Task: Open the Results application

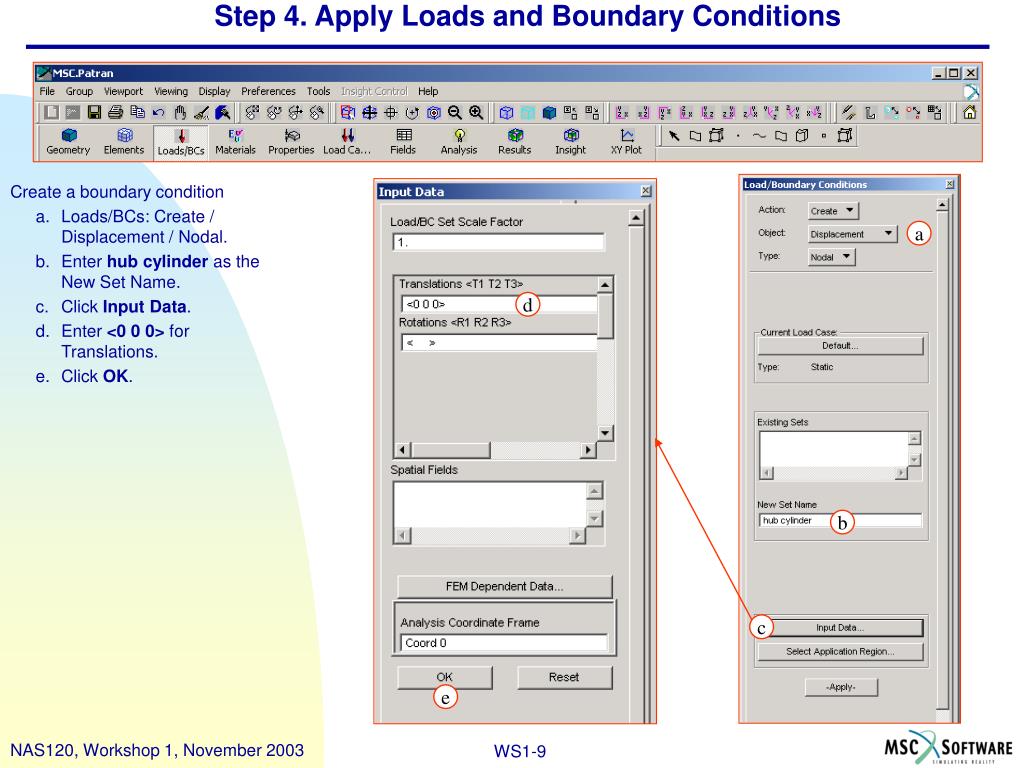Action: (515, 142)
